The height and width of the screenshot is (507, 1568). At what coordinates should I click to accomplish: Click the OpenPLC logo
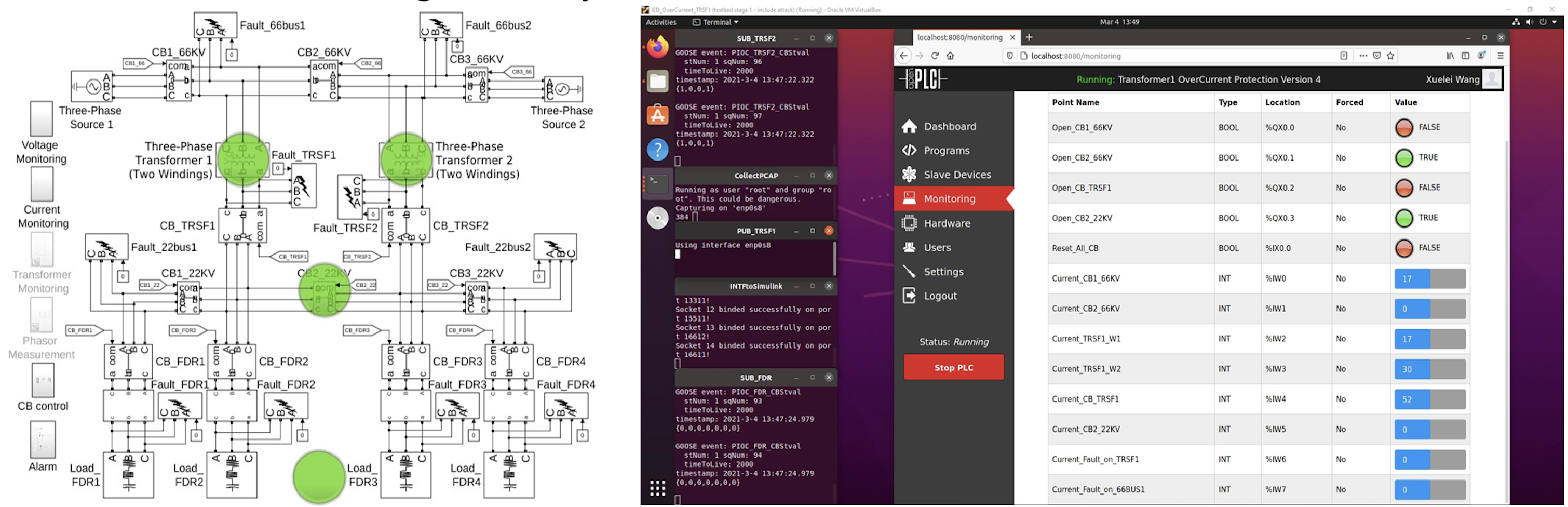[923, 79]
